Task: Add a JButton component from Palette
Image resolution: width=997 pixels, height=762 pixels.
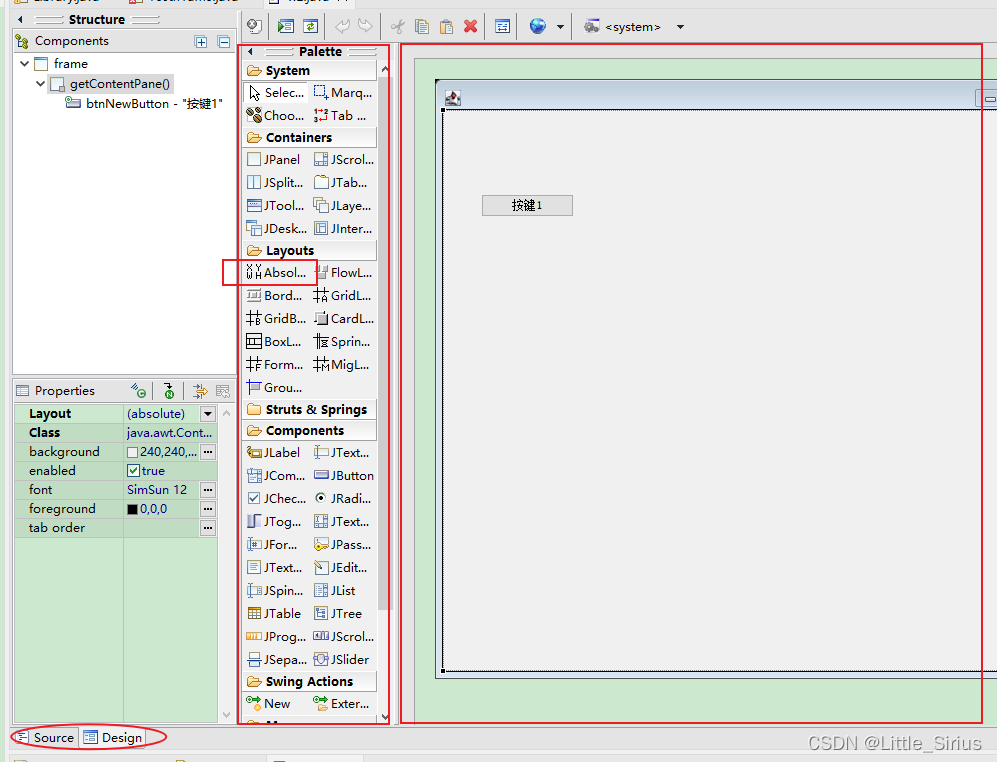Action: 343,476
